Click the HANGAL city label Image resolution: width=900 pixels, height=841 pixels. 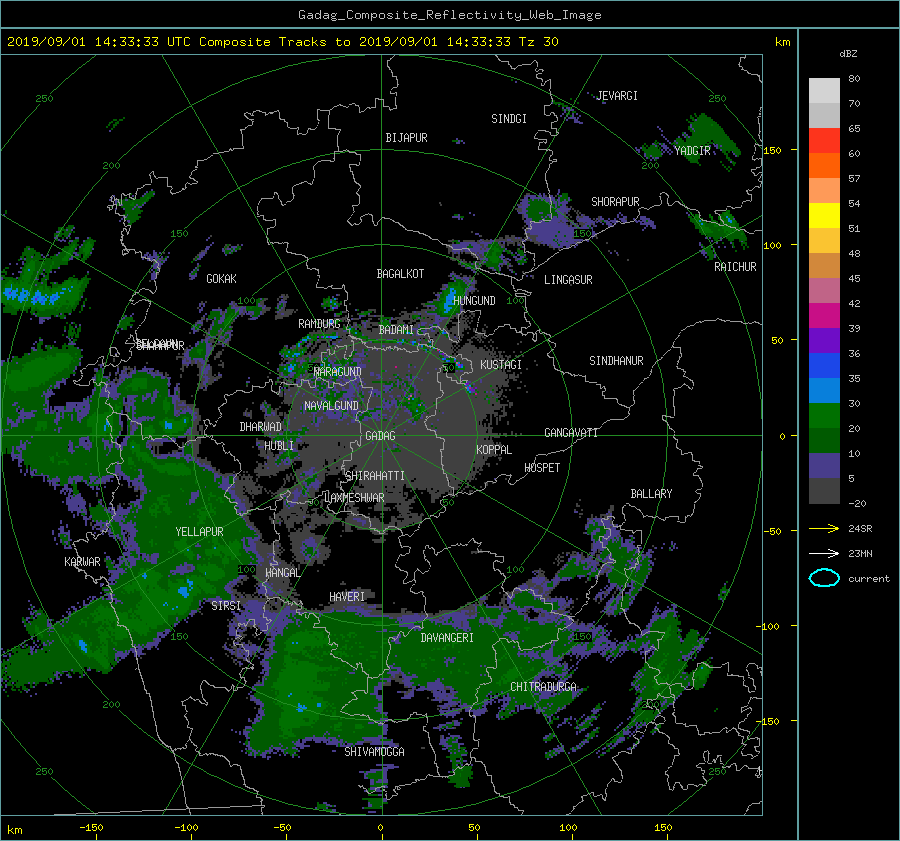pyautogui.click(x=282, y=573)
